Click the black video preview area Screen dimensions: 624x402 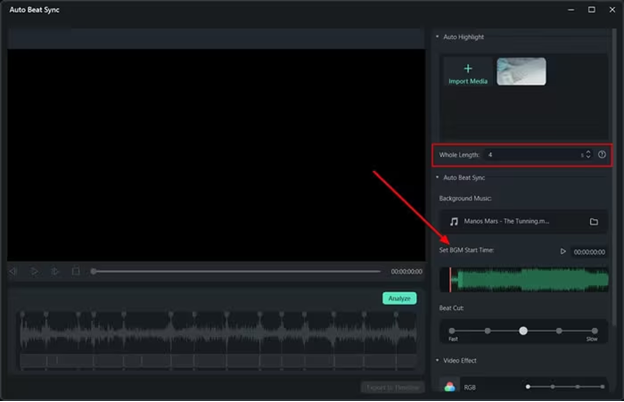[216, 155]
